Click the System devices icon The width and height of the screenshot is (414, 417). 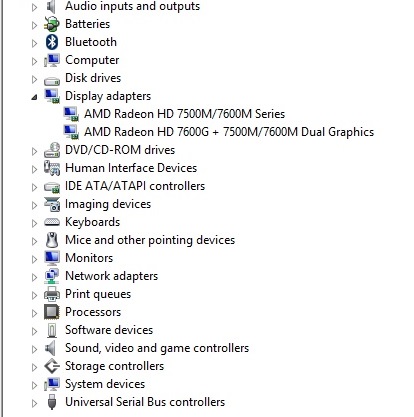coord(52,384)
